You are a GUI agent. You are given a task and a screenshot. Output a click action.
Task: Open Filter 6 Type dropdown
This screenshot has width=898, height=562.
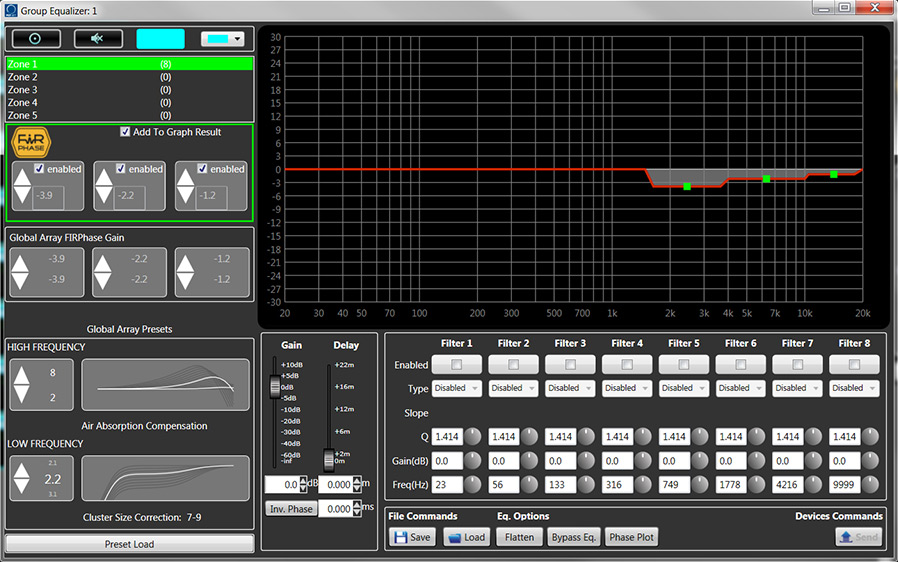click(x=741, y=388)
